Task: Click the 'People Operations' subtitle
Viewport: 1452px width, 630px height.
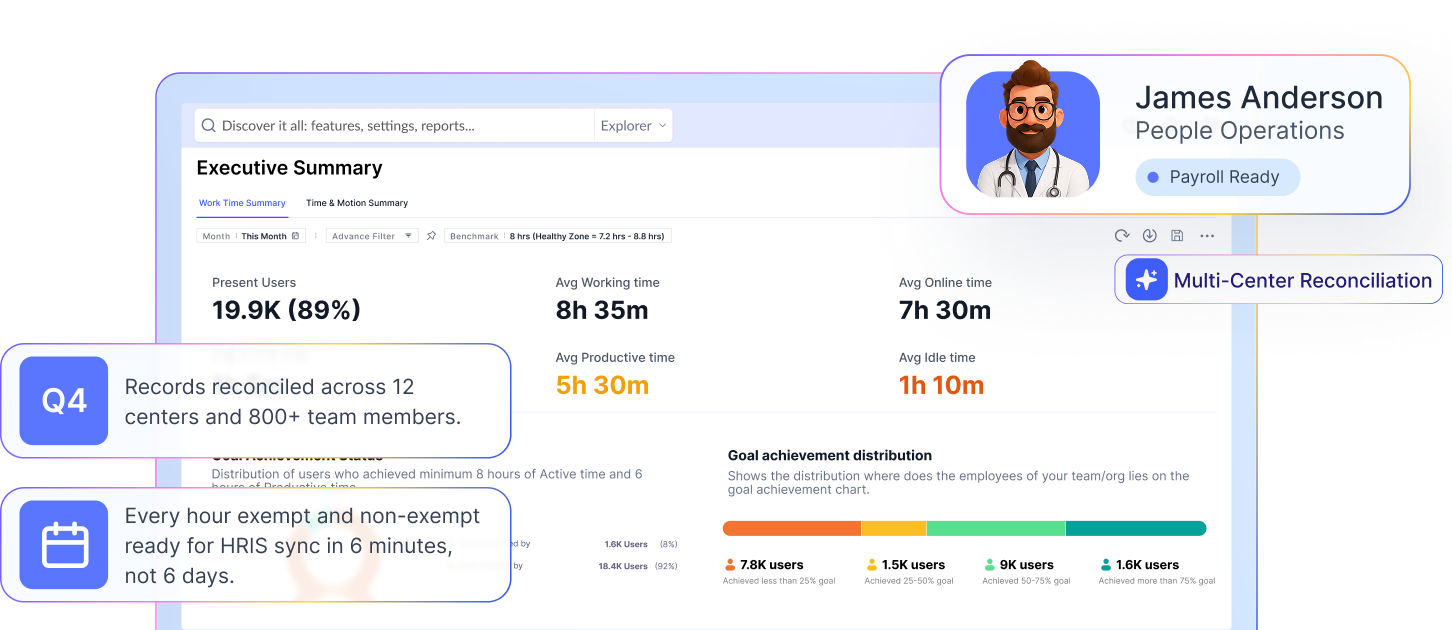Action: tap(1240, 131)
